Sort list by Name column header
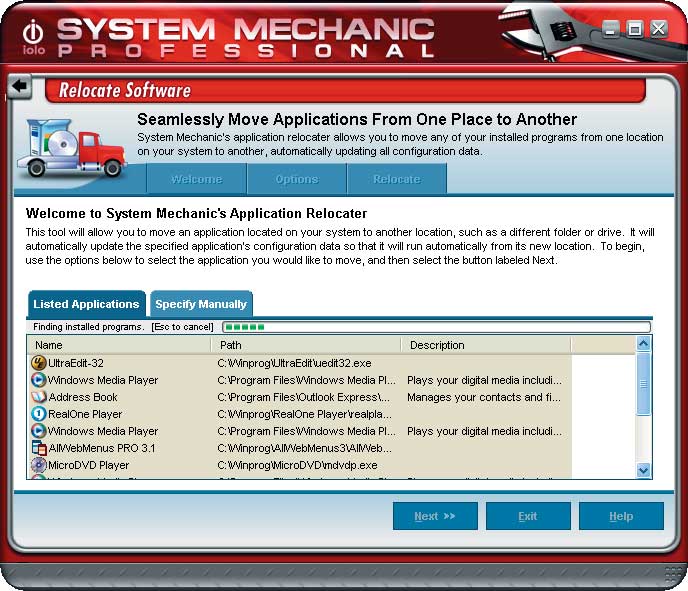Screen dimensions: 688x591 (x=119, y=345)
